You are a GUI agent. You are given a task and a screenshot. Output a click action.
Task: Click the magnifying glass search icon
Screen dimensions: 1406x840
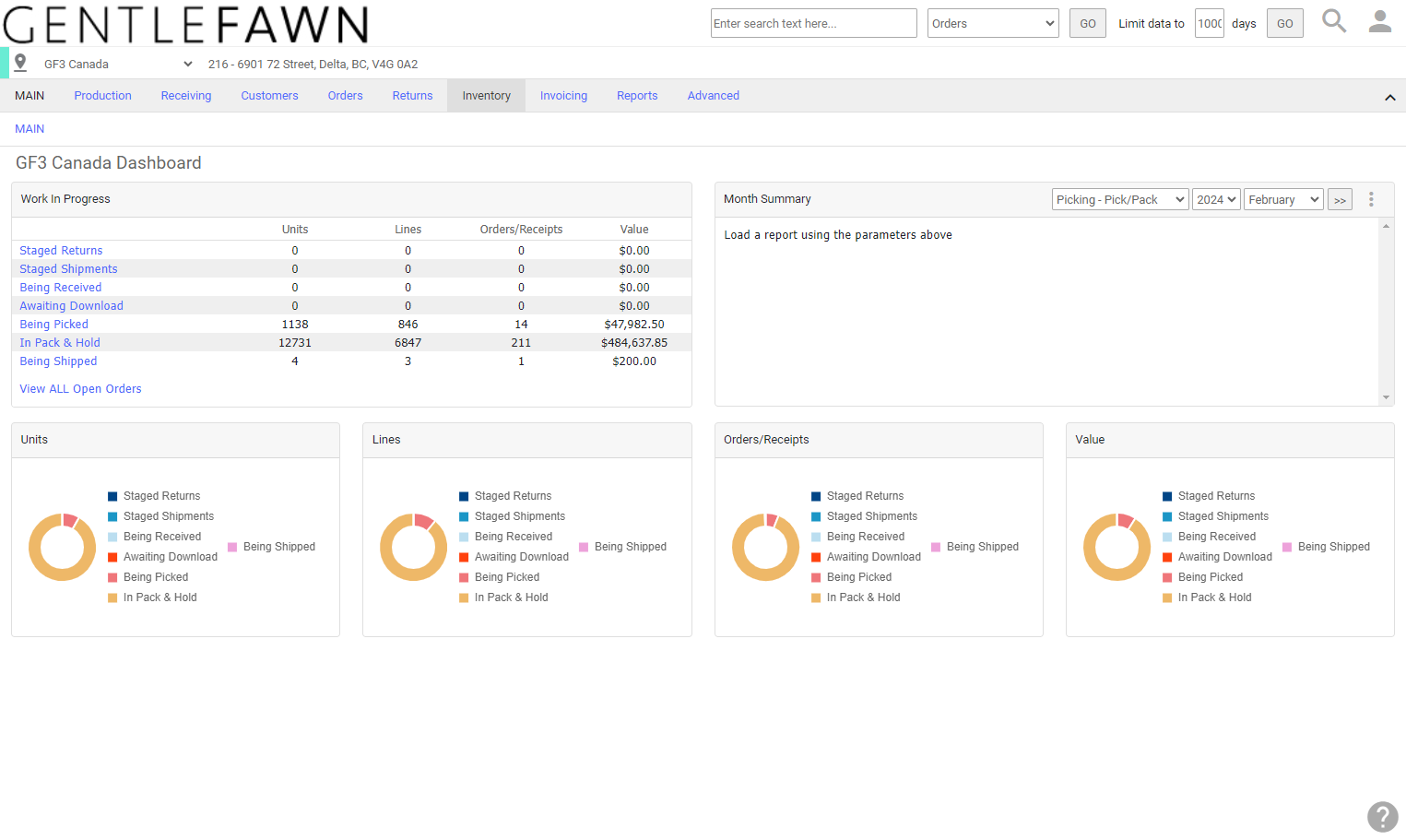click(1334, 21)
